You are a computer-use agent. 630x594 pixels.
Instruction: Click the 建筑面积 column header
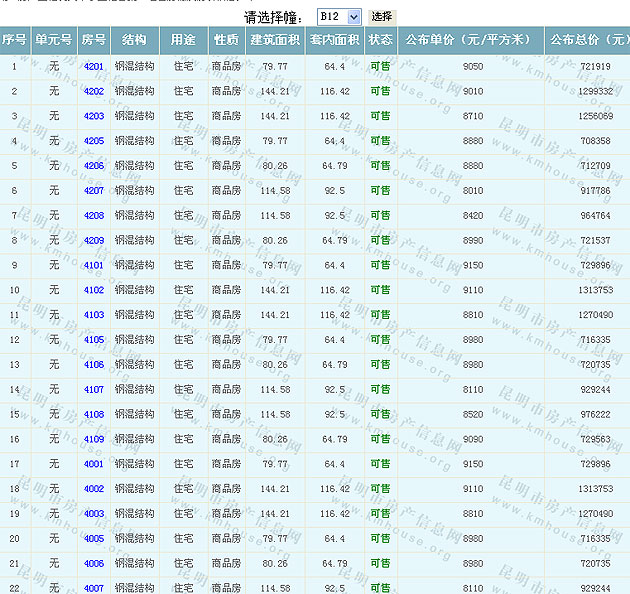275,41
